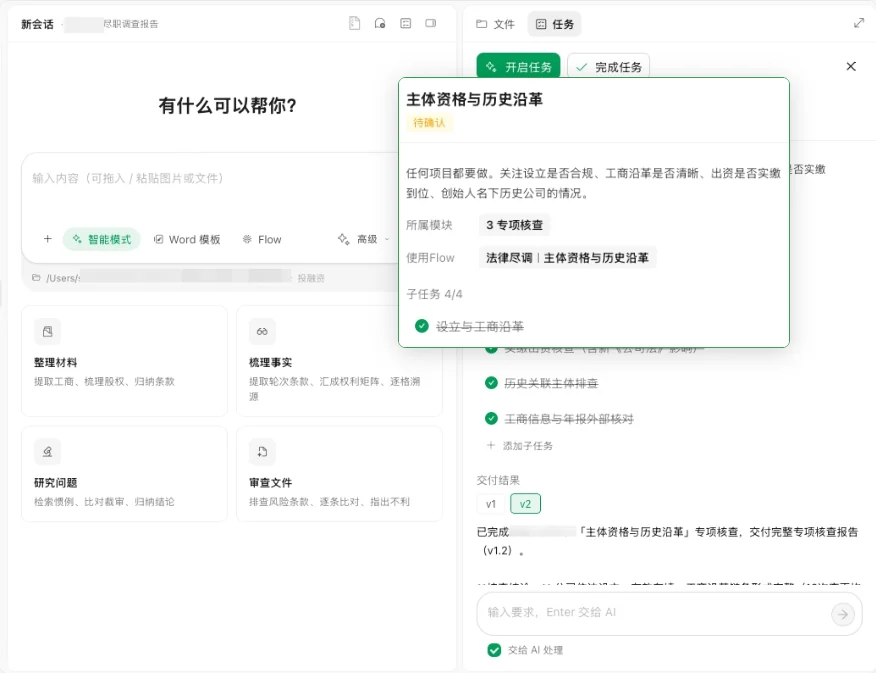Click the sparkle icon beside 高级
The width and height of the screenshot is (876, 673).
click(x=343, y=239)
